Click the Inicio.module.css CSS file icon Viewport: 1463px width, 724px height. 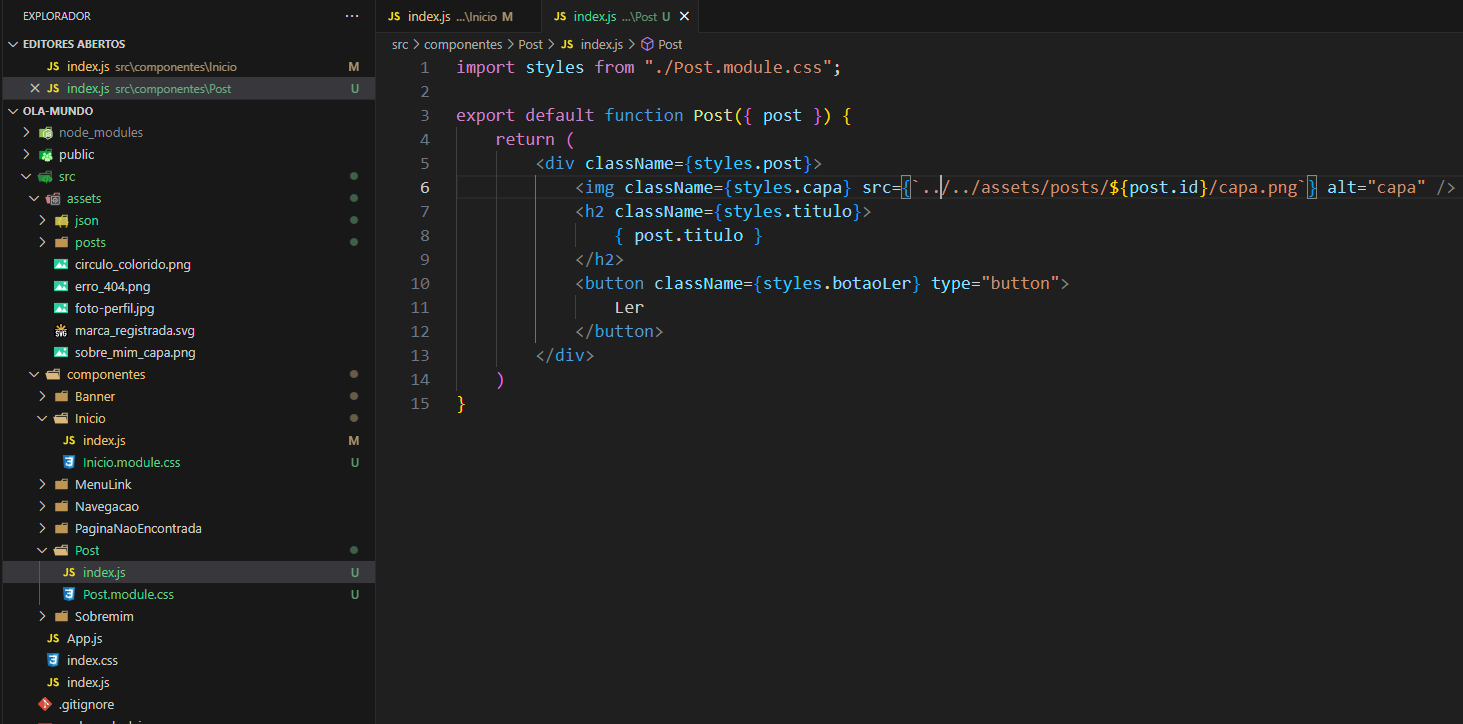coord(68,462)
